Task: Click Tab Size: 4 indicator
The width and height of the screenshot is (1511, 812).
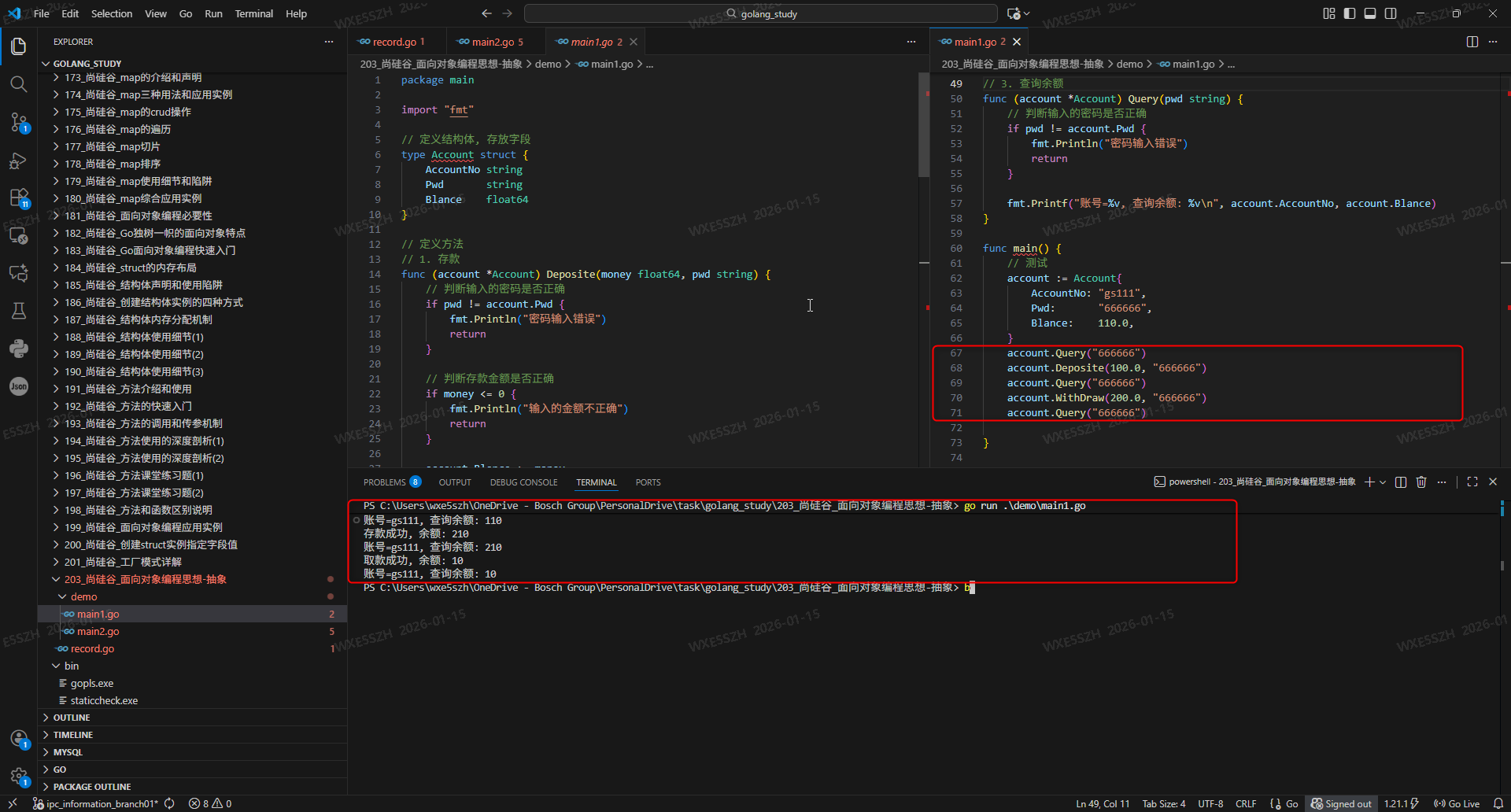Action: tap(1163, 804)
